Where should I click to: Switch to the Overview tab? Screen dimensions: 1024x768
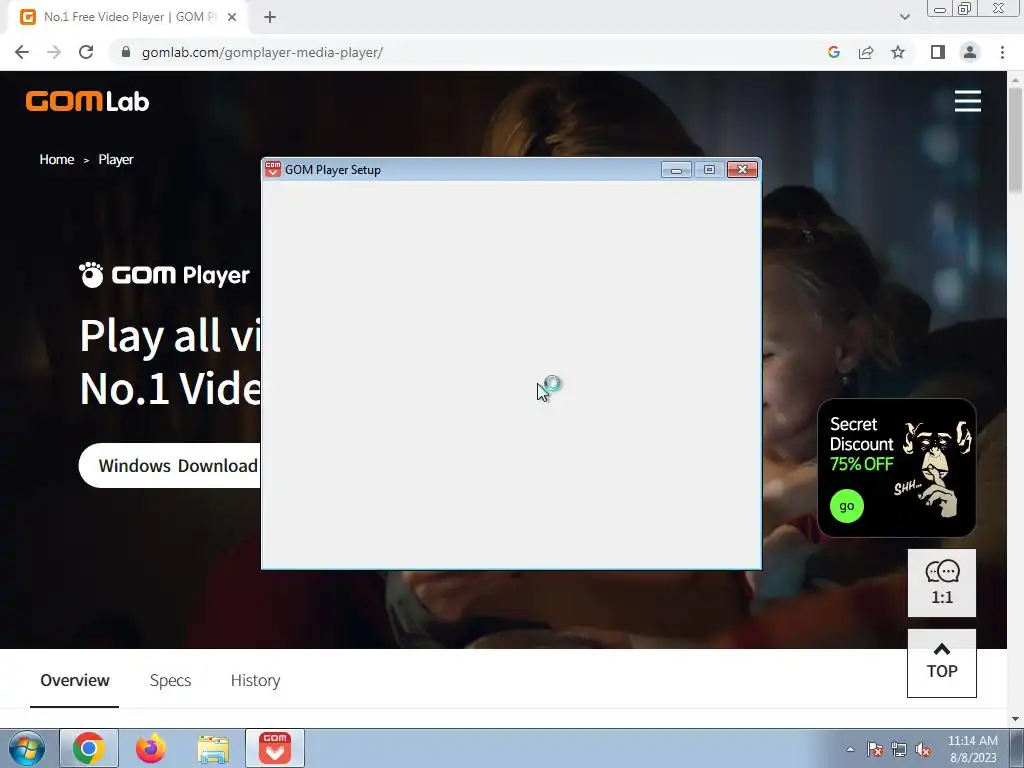[74, 680]
